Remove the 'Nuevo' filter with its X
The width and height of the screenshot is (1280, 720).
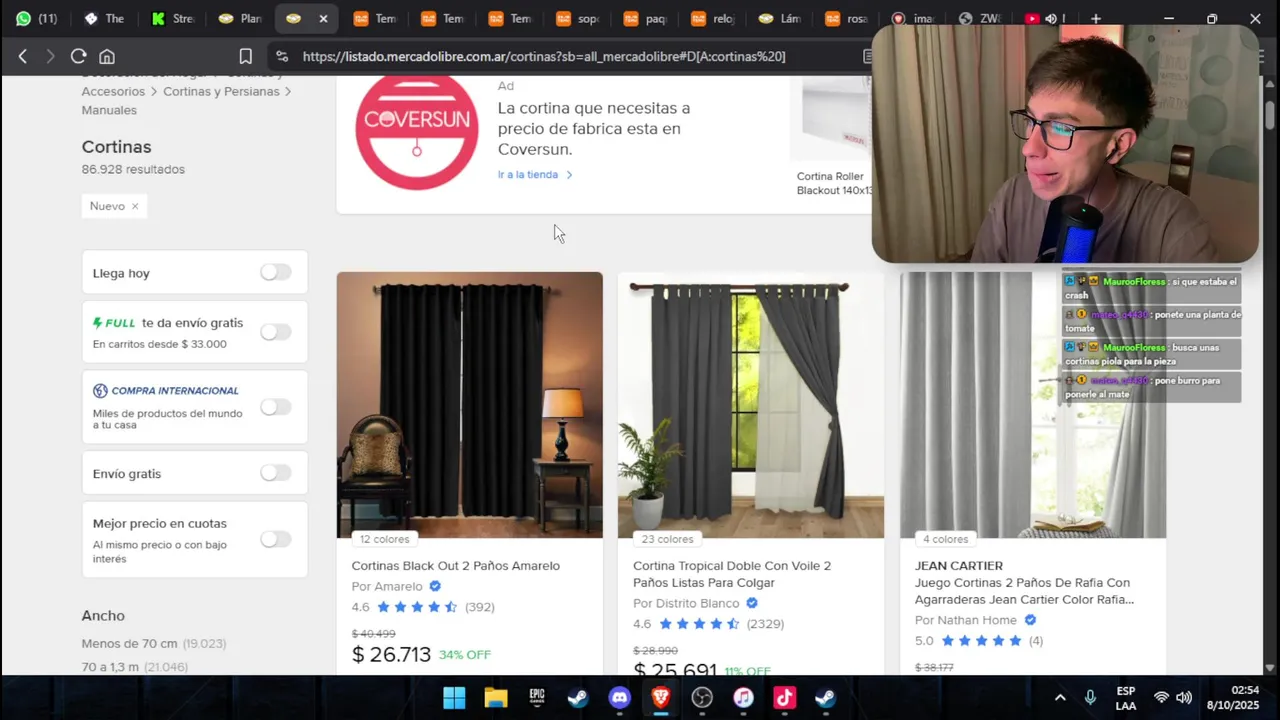(135, 206)
